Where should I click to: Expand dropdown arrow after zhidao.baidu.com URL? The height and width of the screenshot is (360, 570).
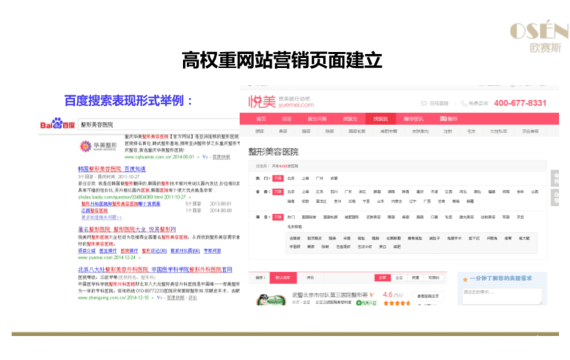click(x=190, y=197)
